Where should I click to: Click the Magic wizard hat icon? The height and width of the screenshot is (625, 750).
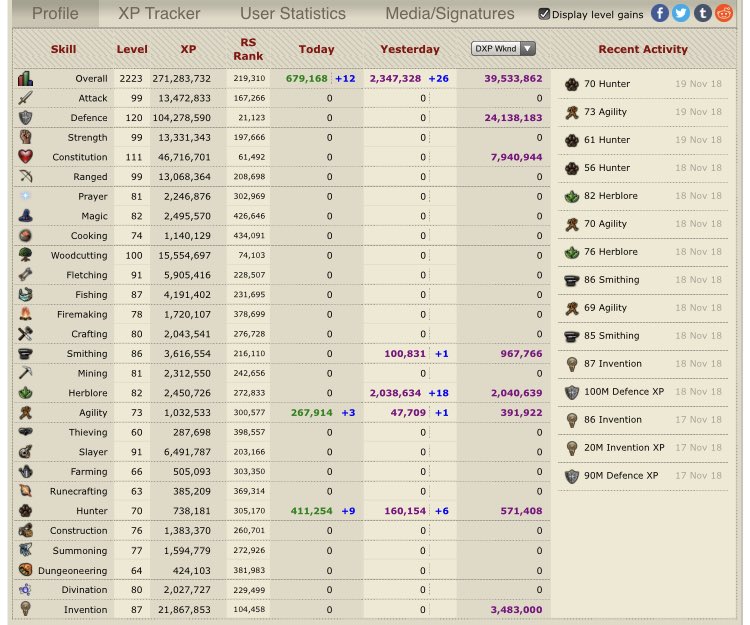click(25, 216)
